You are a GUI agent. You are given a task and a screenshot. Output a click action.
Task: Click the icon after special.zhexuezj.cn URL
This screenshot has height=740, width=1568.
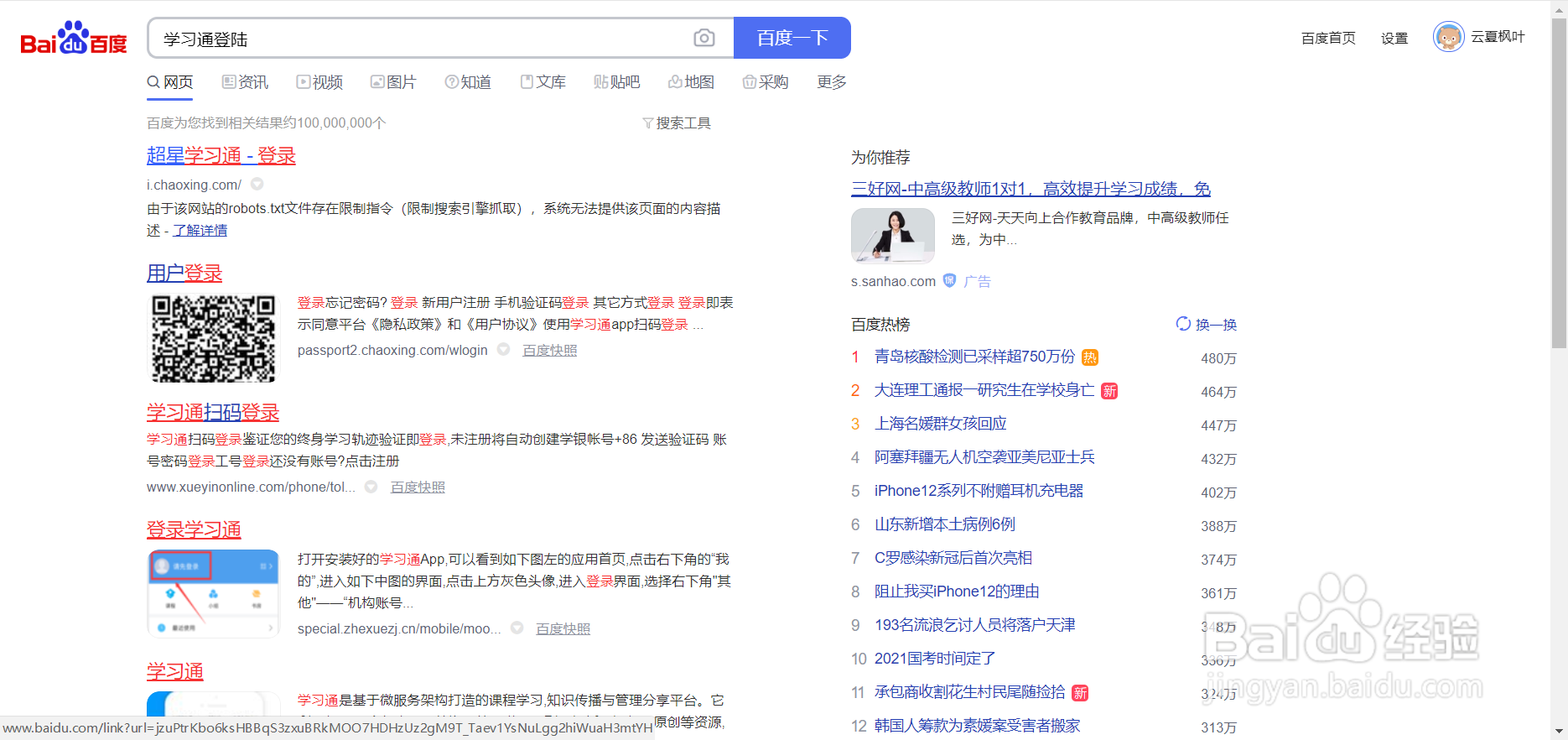click(517, 628)
